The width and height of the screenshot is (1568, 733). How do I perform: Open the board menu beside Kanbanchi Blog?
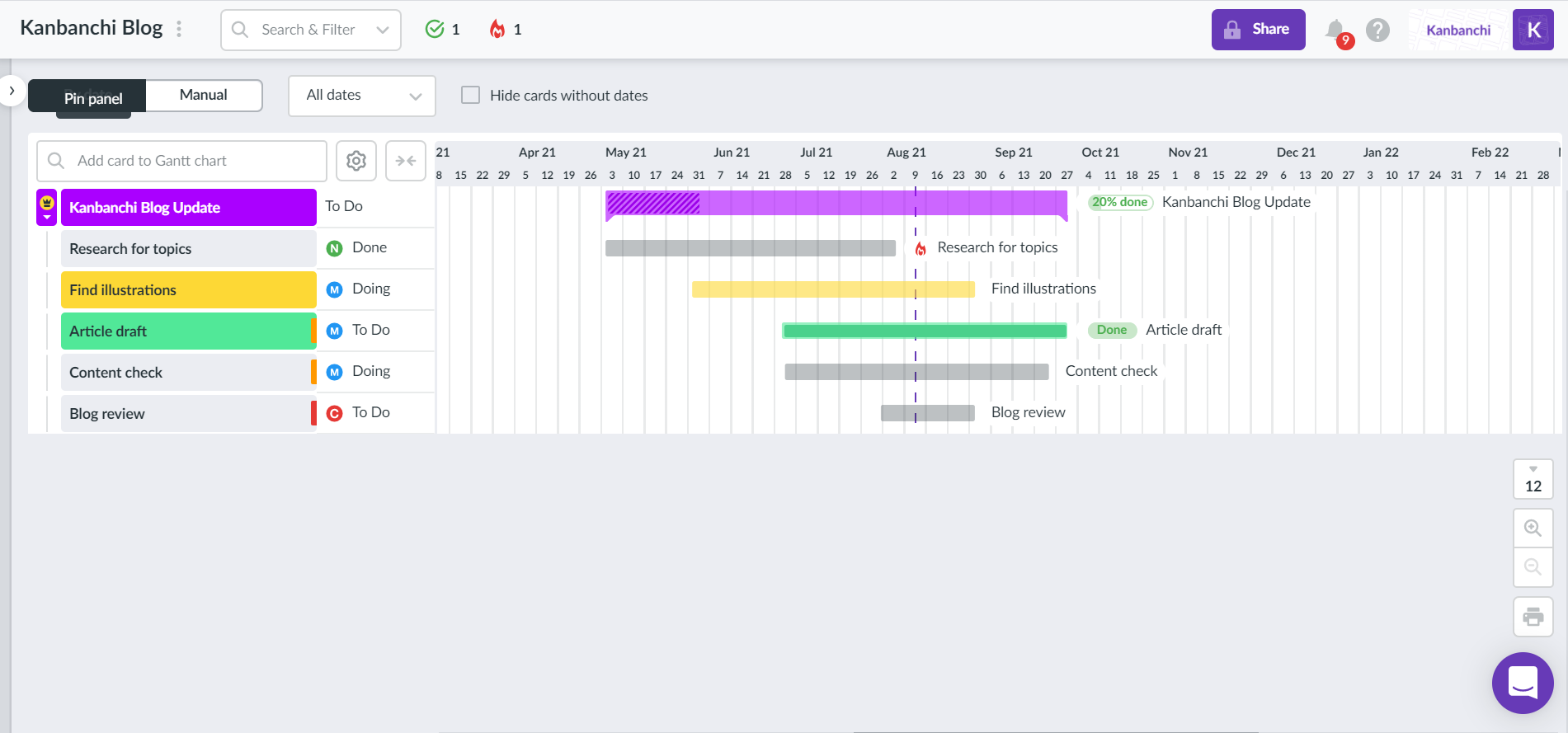179,29
